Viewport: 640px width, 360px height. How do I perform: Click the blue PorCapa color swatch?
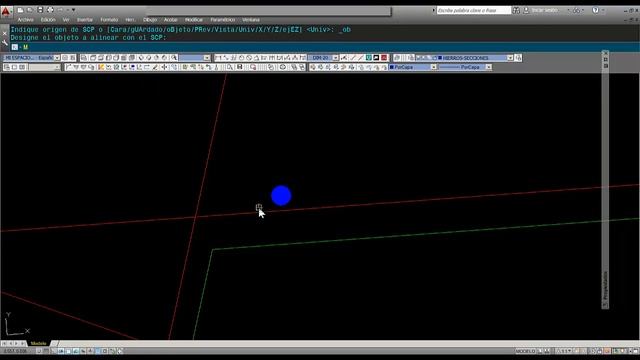click(x=392, y=67)
